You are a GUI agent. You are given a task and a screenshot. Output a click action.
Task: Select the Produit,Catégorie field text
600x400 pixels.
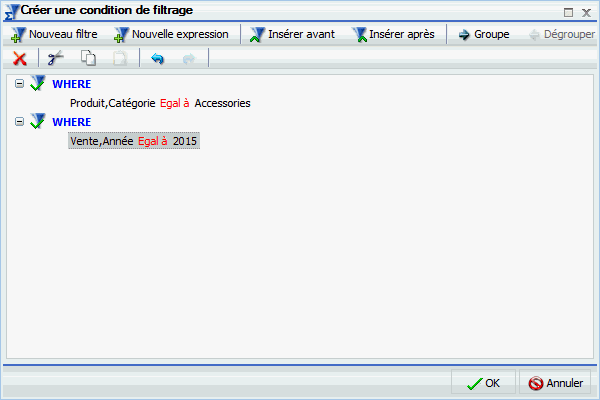112,103
